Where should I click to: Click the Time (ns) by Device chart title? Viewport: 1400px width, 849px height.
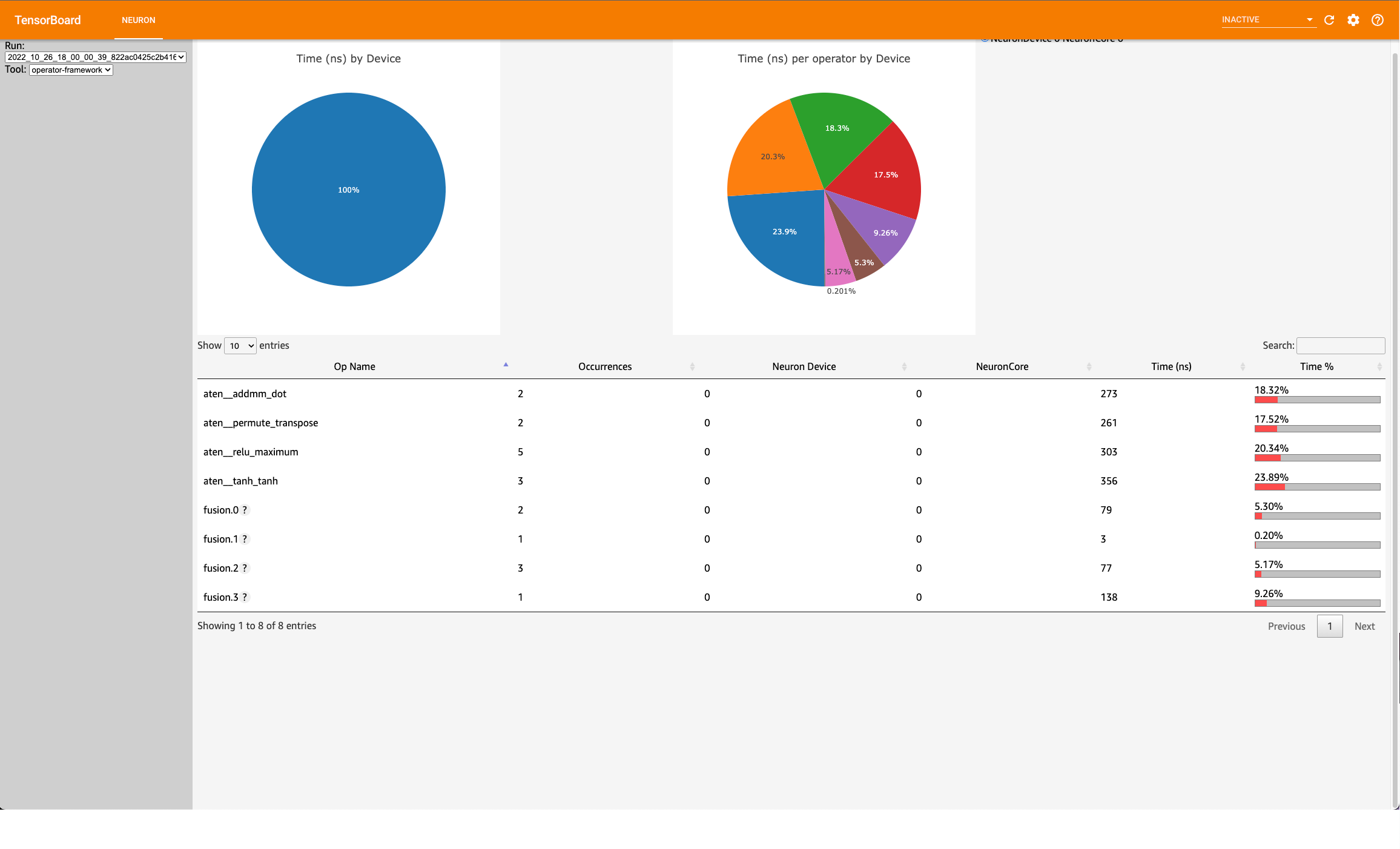pyautogui.click(x=349, y=59)
